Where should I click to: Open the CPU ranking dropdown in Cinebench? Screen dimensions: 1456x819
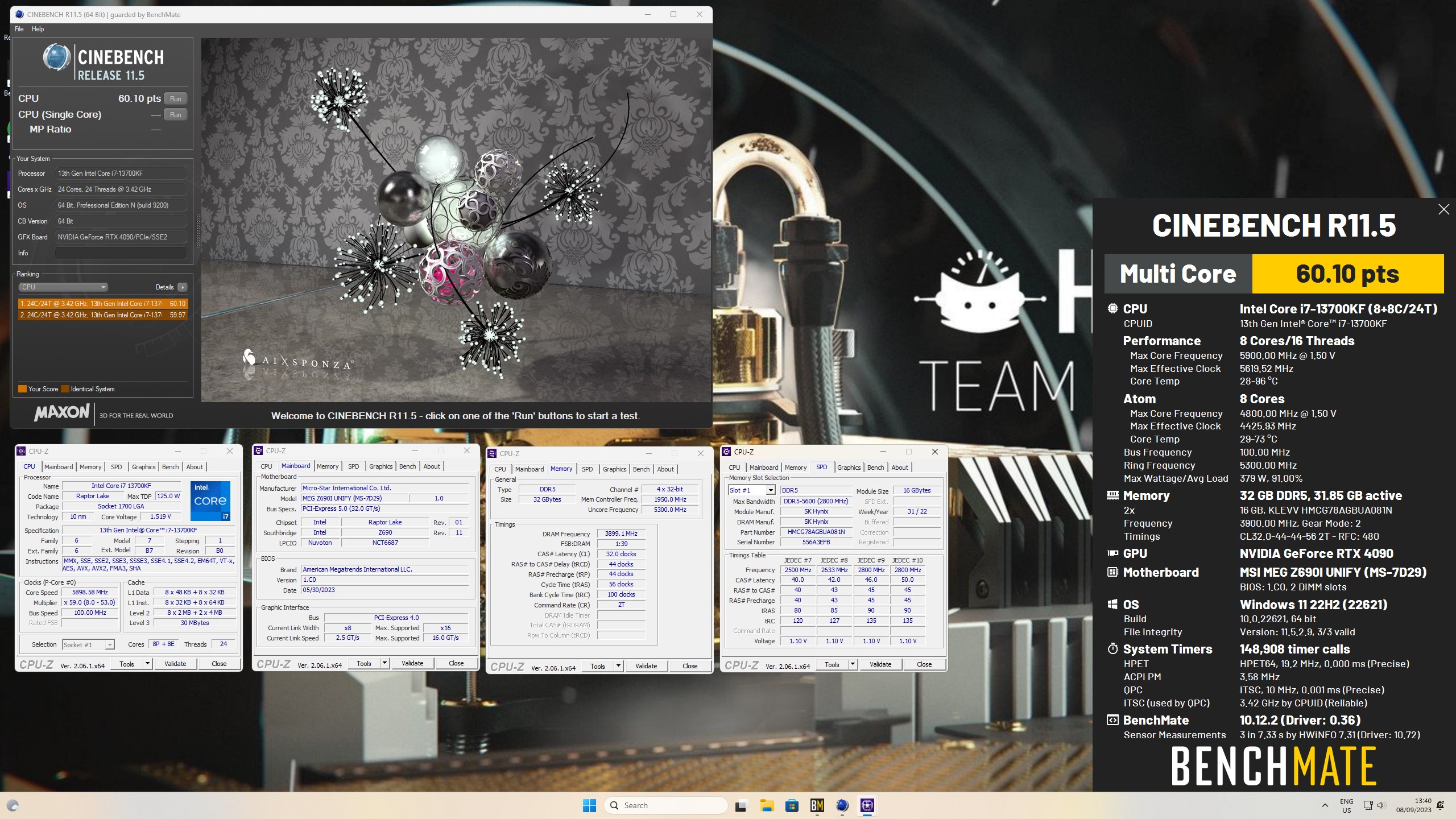tap(63, 287)
